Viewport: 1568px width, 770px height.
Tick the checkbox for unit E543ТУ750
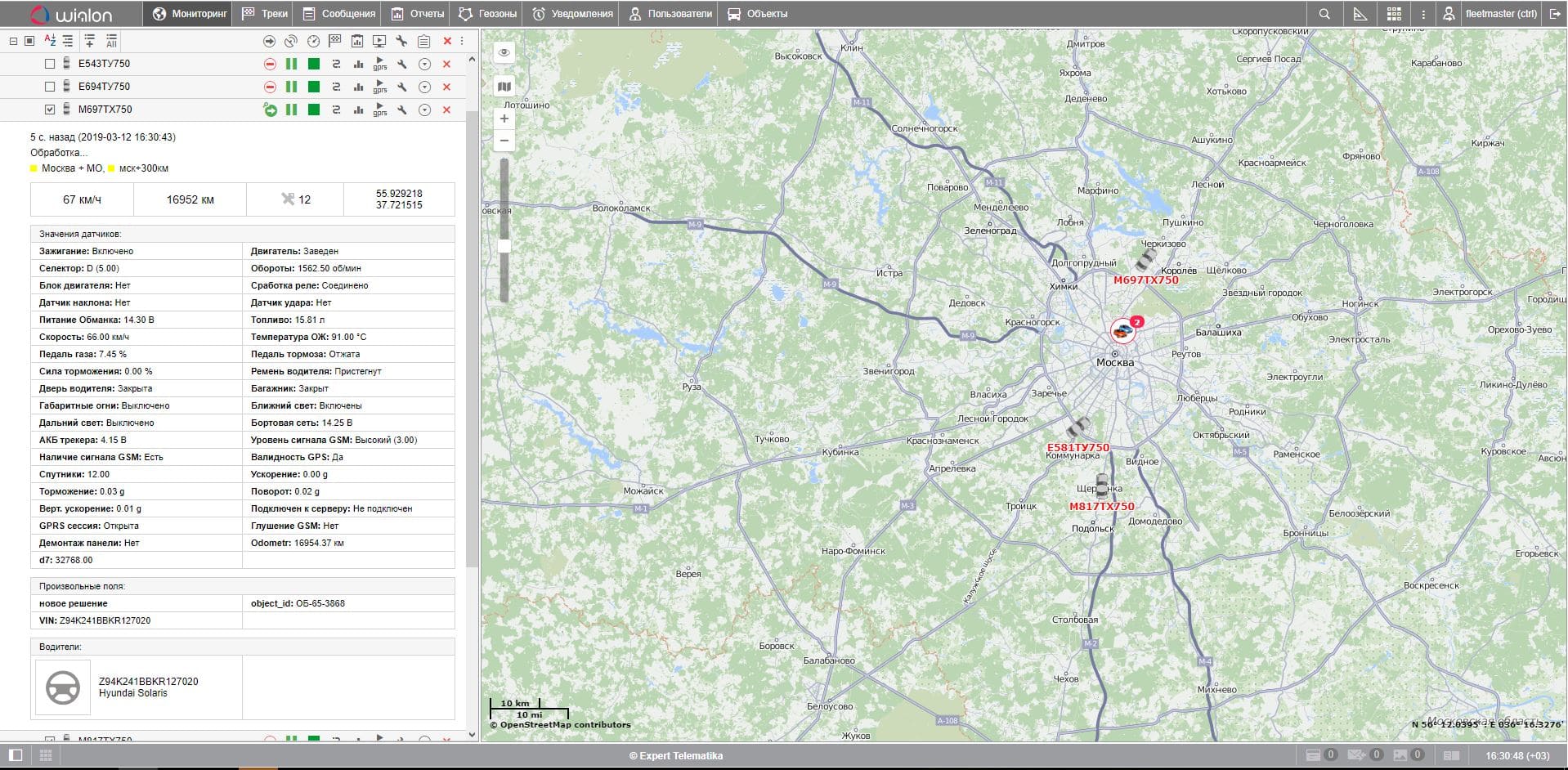[50, 64]
